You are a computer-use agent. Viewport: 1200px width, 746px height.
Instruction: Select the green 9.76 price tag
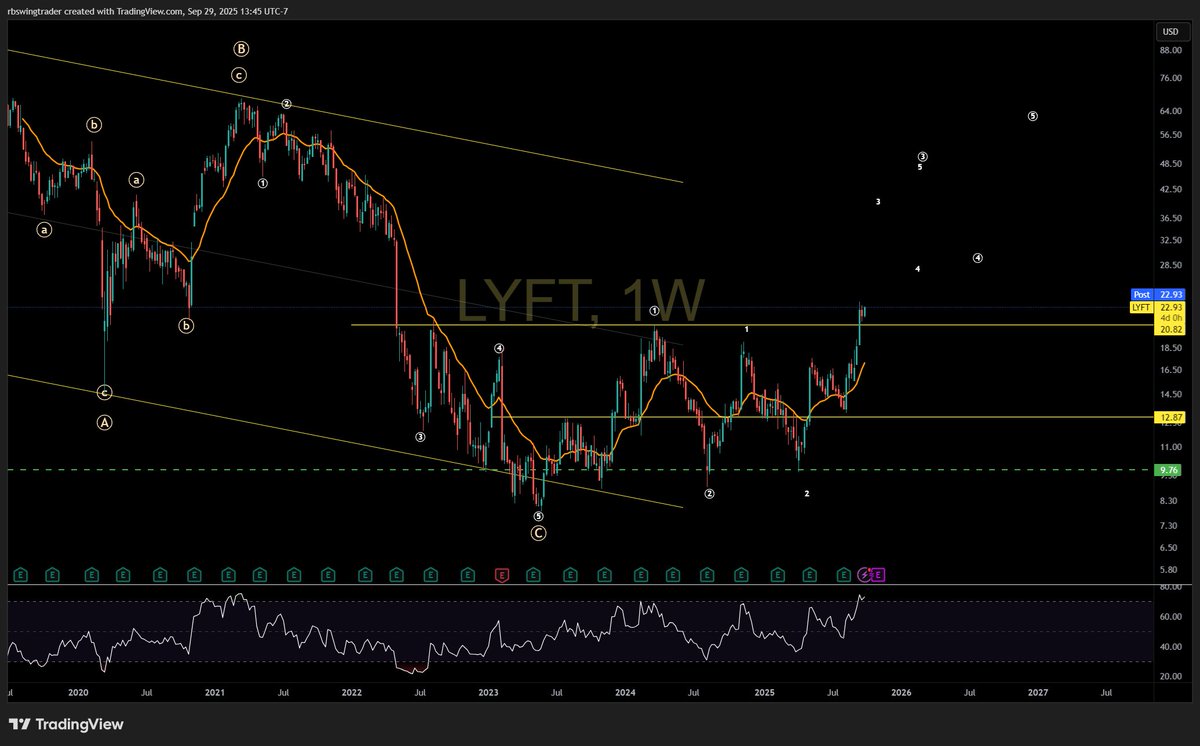1170,470
